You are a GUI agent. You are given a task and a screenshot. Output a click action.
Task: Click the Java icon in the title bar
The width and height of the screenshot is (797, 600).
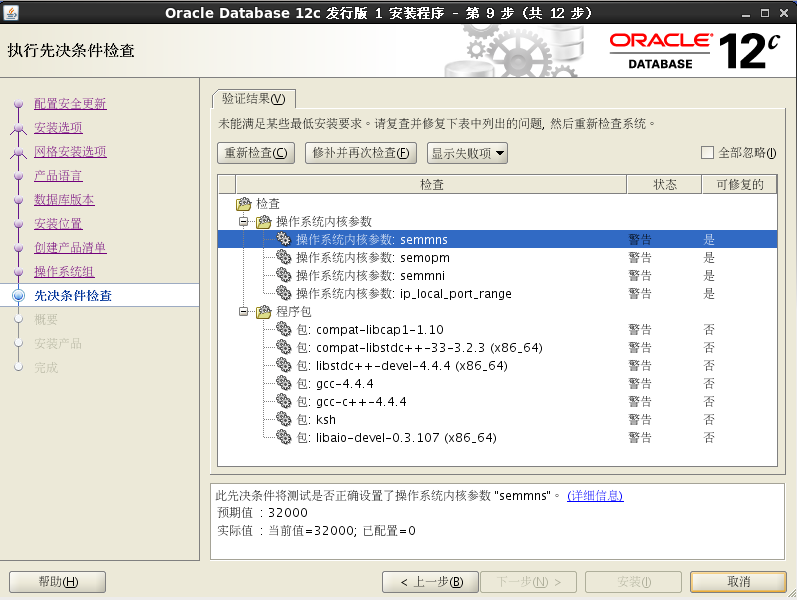click(11, 12)
